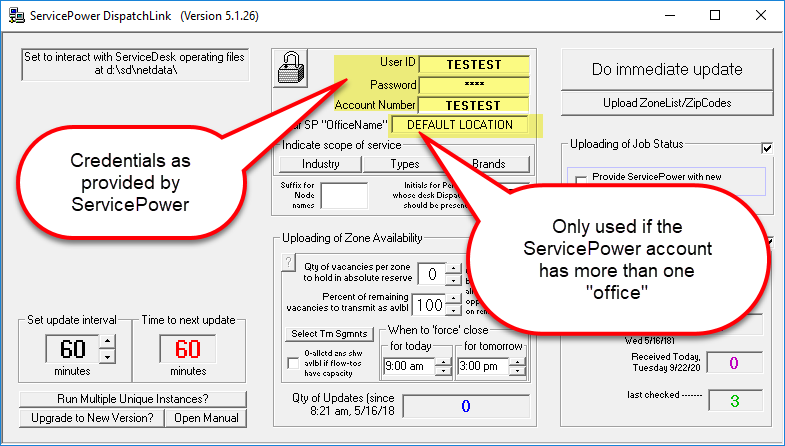
Task: Click Upload ZoneList/ZipCodes button
Action: [667, 103]
